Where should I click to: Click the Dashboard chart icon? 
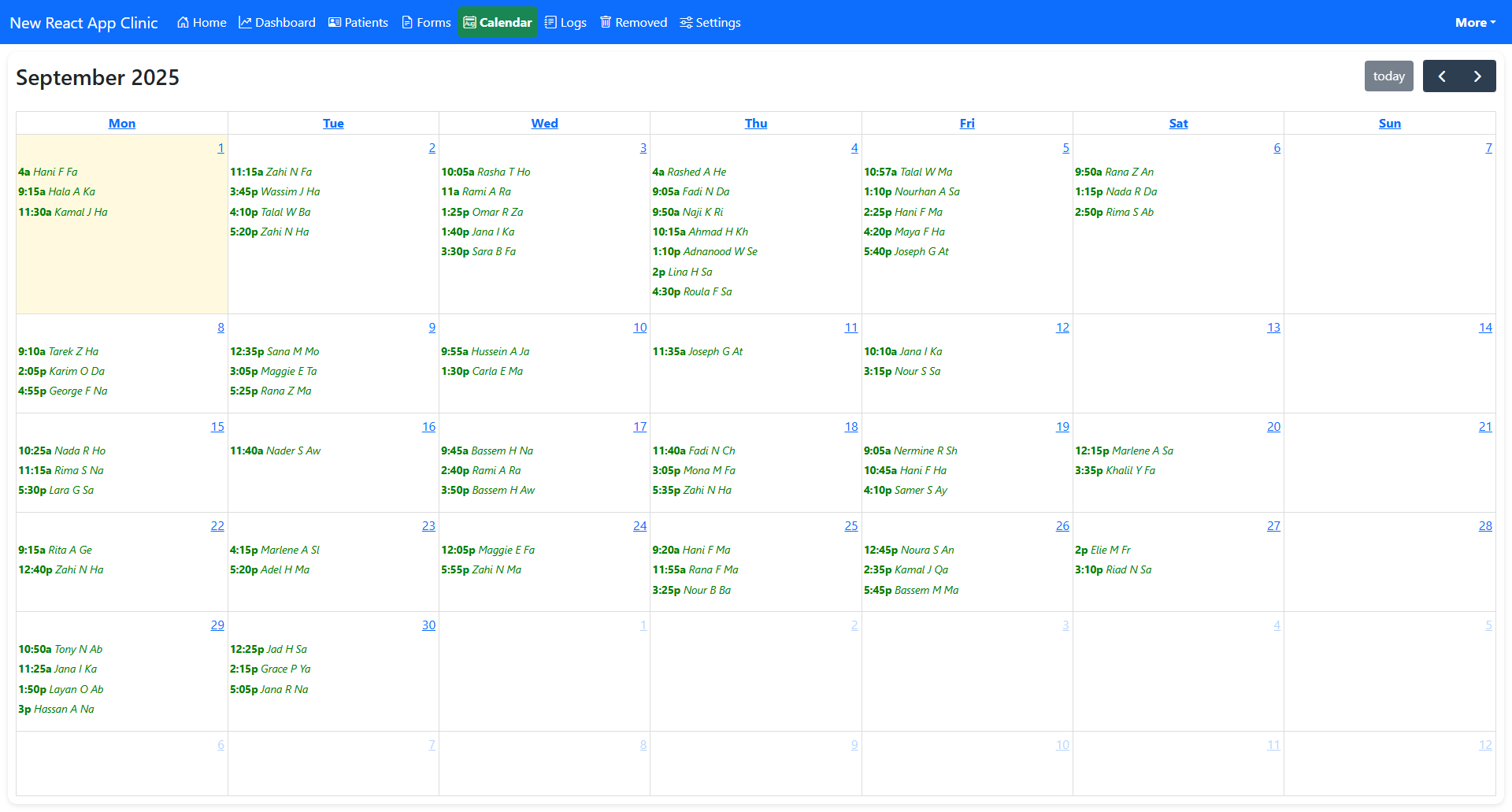[x=246, y=23]
